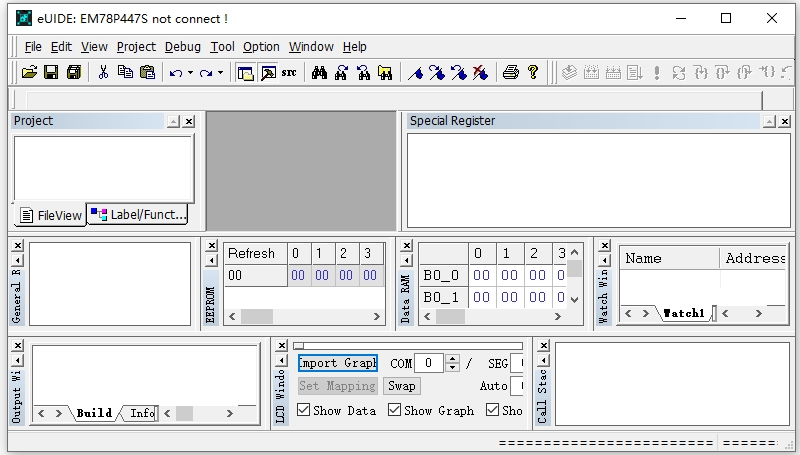800x455 pixels.
Task: Collapse the Call Stack panel arrow
Action: pos(544,361)
